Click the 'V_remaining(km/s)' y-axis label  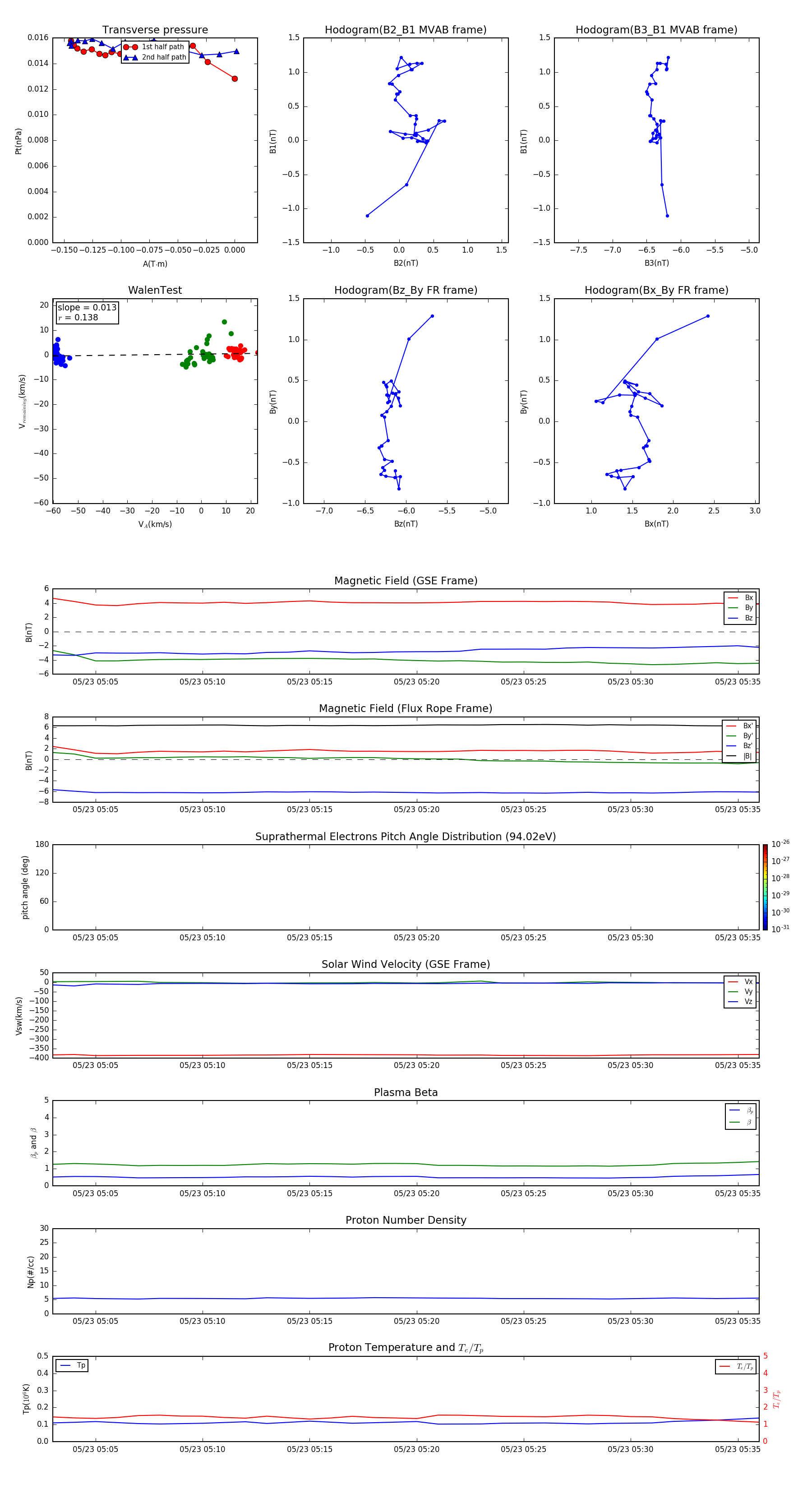(22, 401)
